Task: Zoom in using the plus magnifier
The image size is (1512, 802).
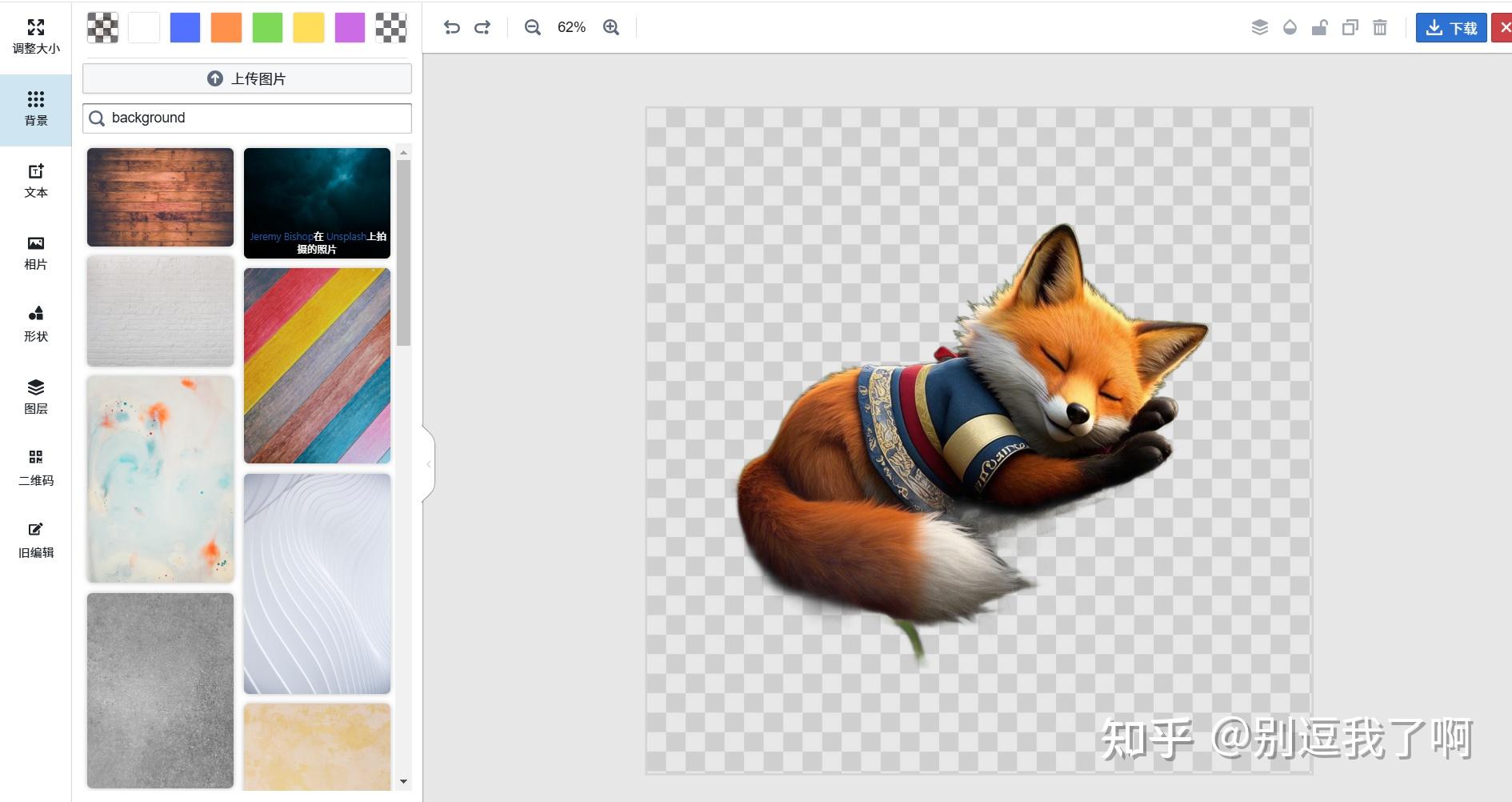Action: (611, 27)
